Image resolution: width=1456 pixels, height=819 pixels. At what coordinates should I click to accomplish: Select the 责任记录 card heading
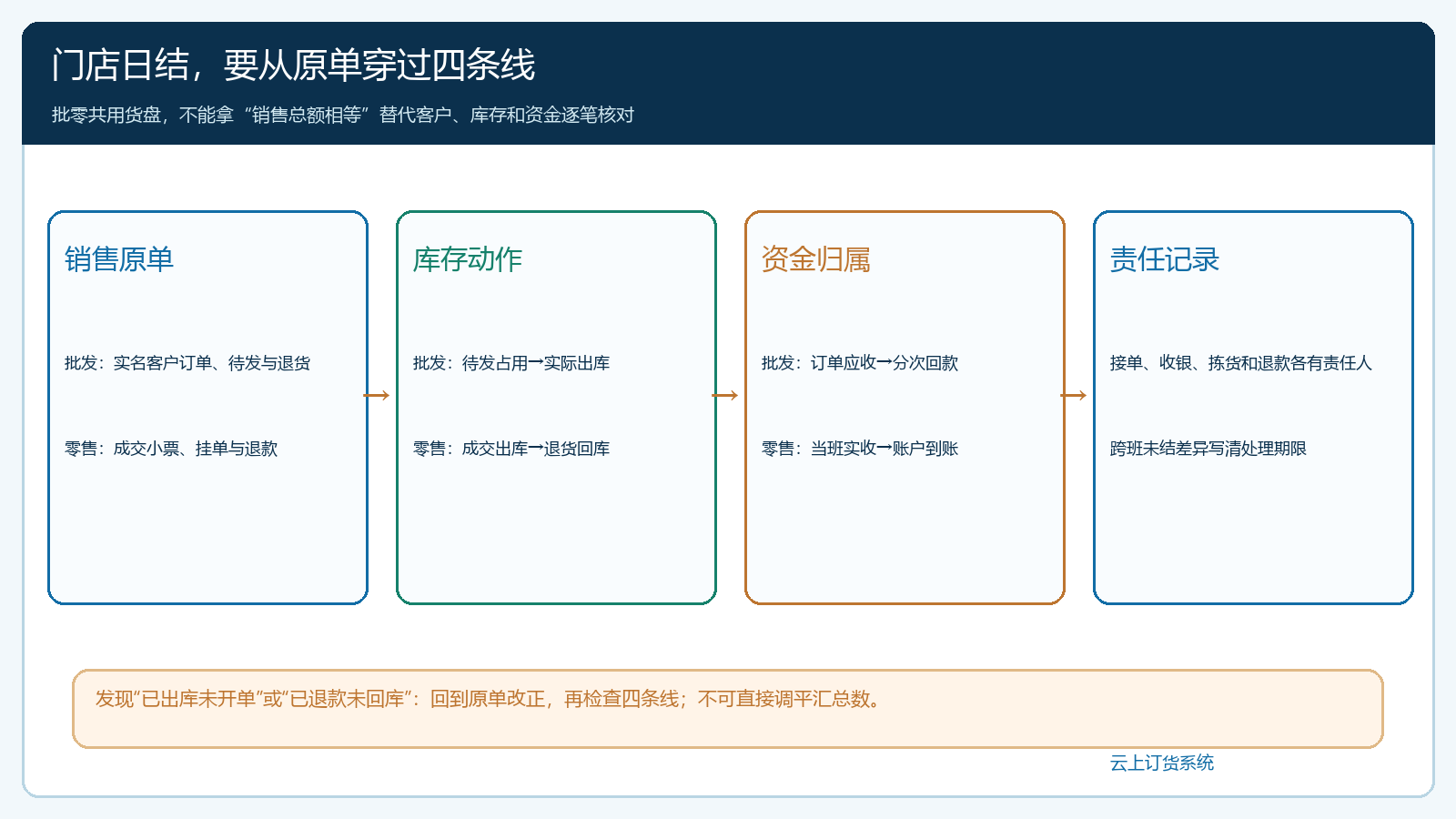[x=1164, y=259]
